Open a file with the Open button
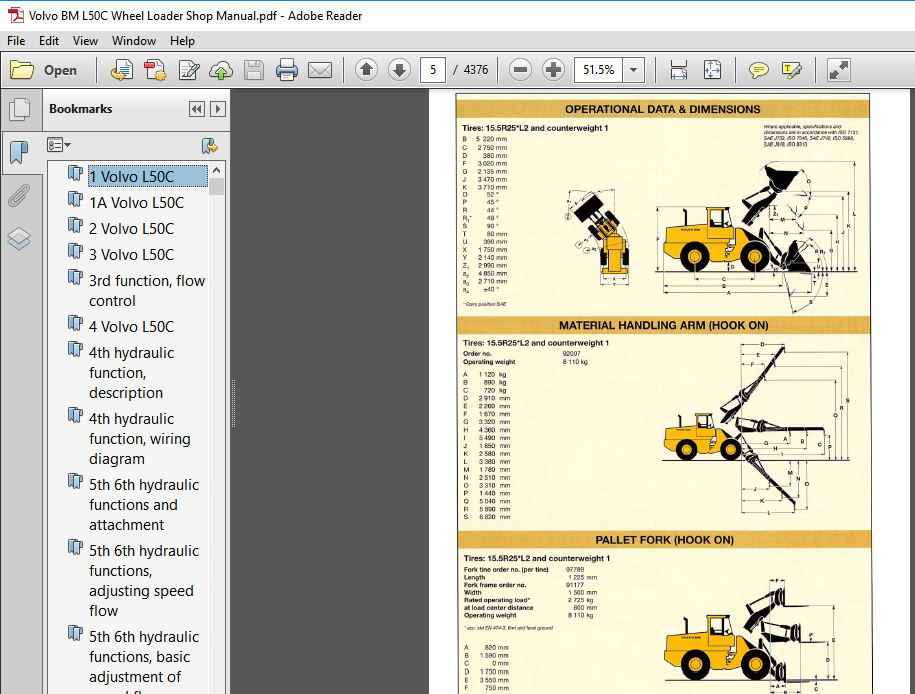The width and height of the screenshot is (915, 694). [x=44, y=70]
